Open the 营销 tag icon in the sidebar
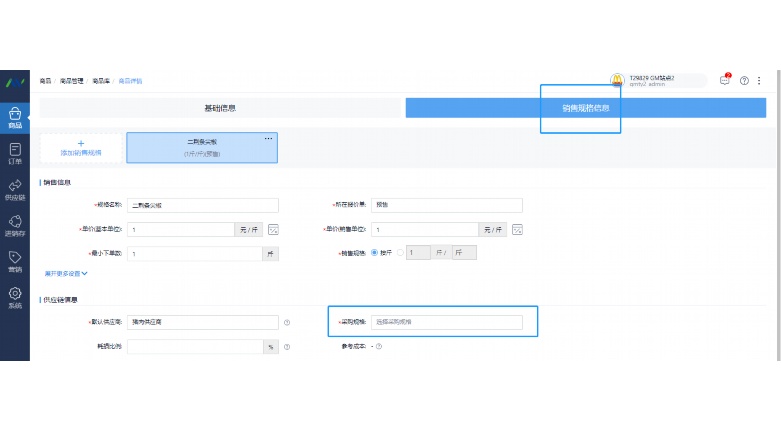781x431 pixels. 15,257
